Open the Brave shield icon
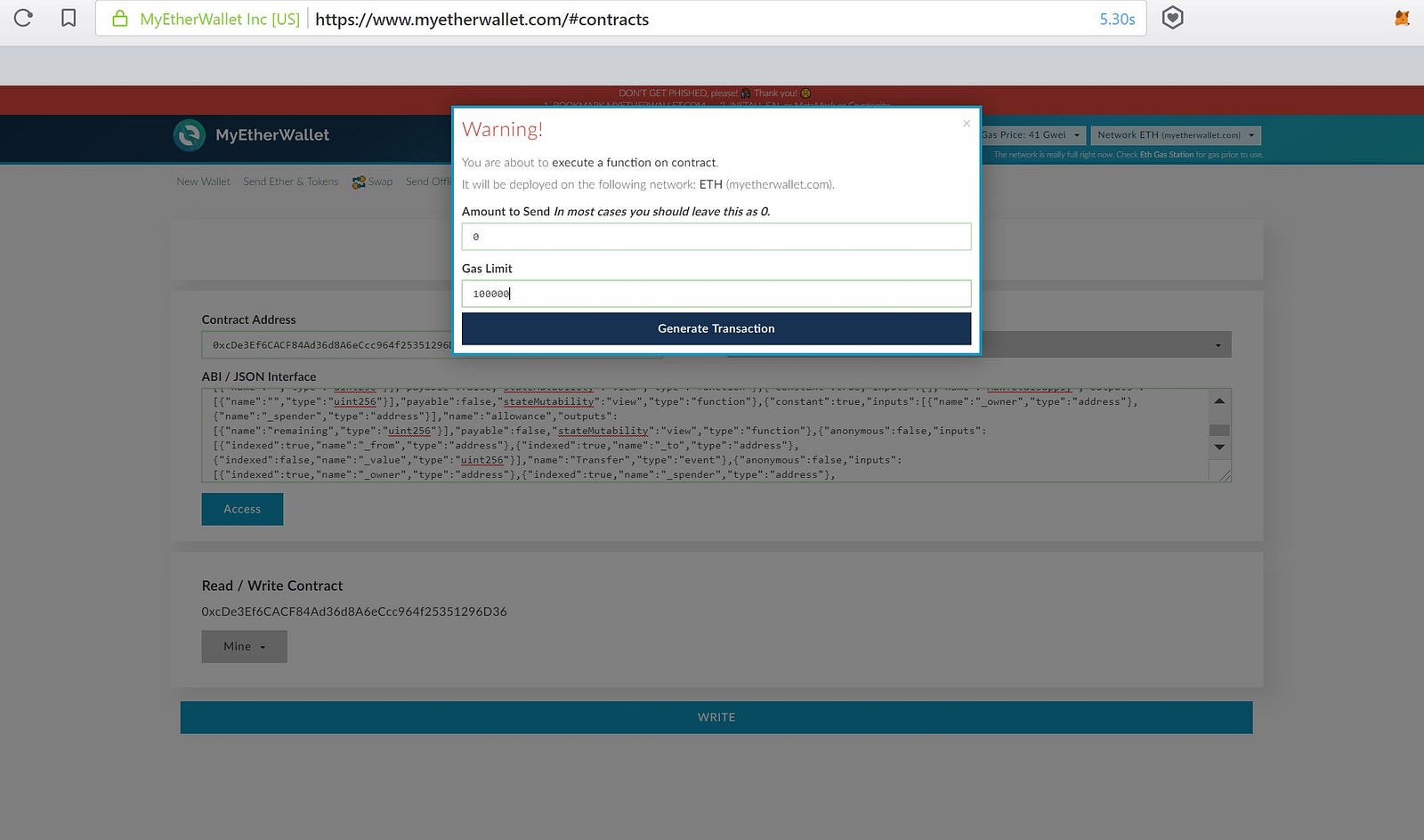 pos(1173,18)
